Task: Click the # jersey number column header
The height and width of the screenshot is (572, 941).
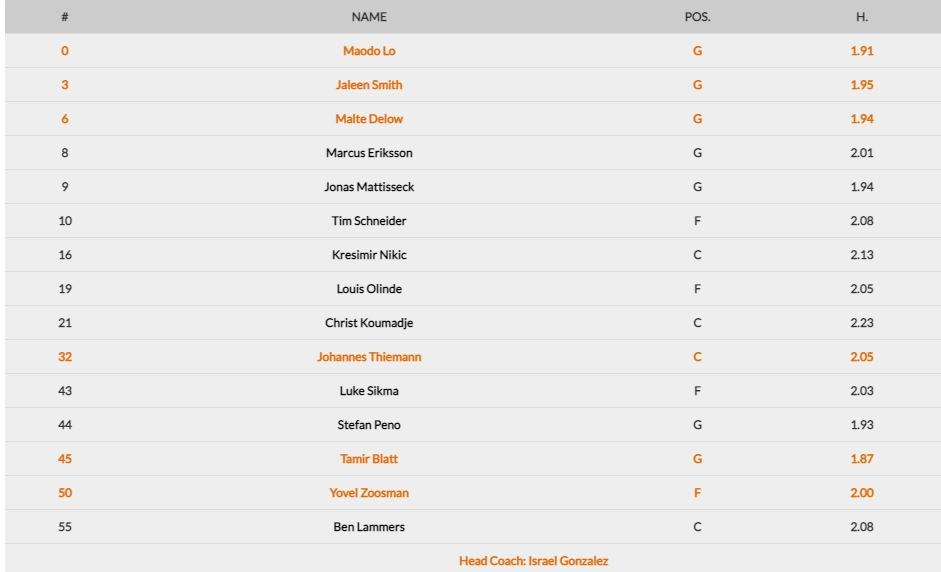Action: 65,17
